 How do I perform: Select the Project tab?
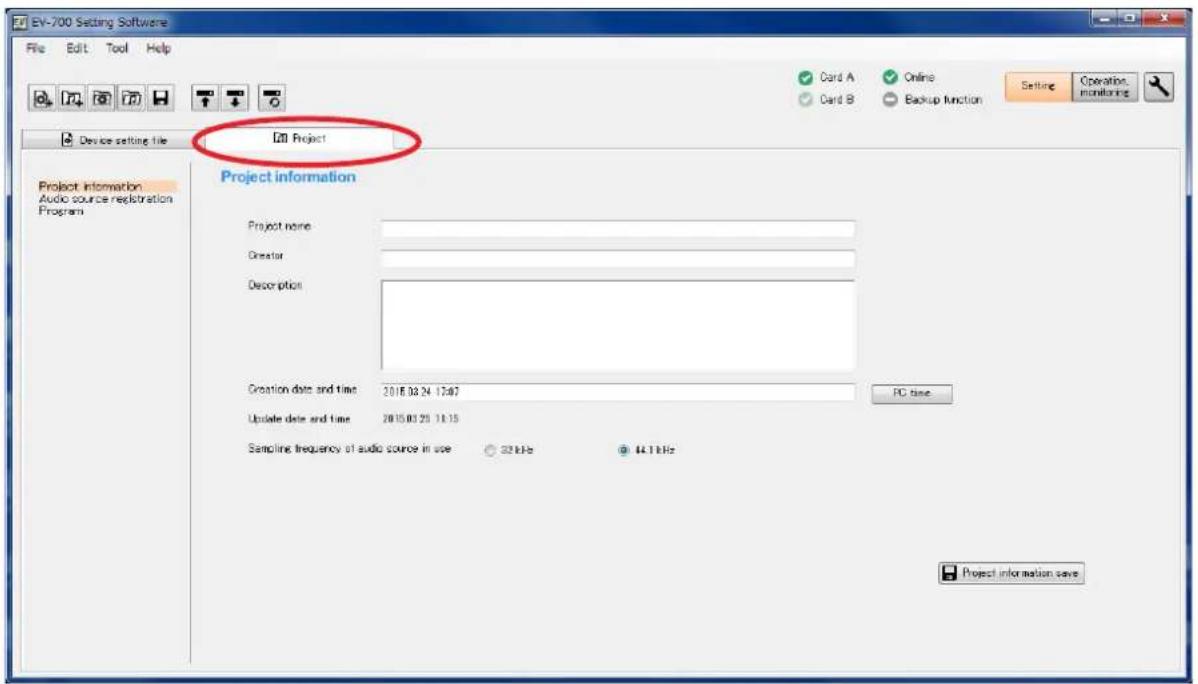pos(300,138)
